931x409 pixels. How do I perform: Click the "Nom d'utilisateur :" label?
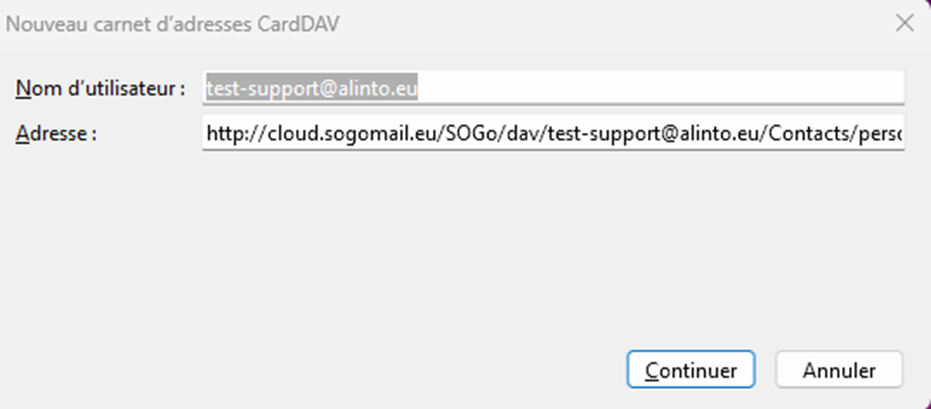101,88
